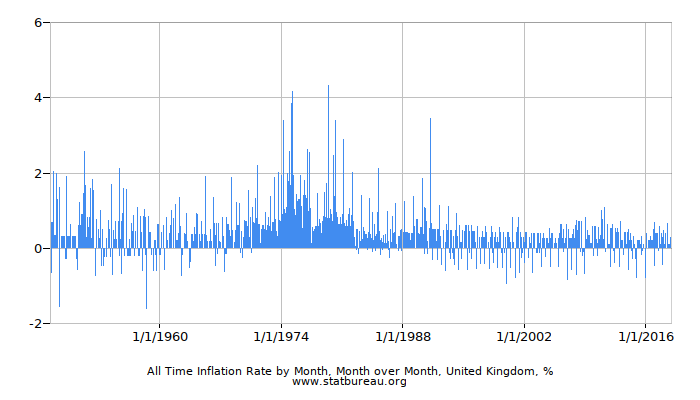The width and height of the screenshot is (700, 400).
Task: Click the x-axis date 1/1/1960
Action: (160, 337)
